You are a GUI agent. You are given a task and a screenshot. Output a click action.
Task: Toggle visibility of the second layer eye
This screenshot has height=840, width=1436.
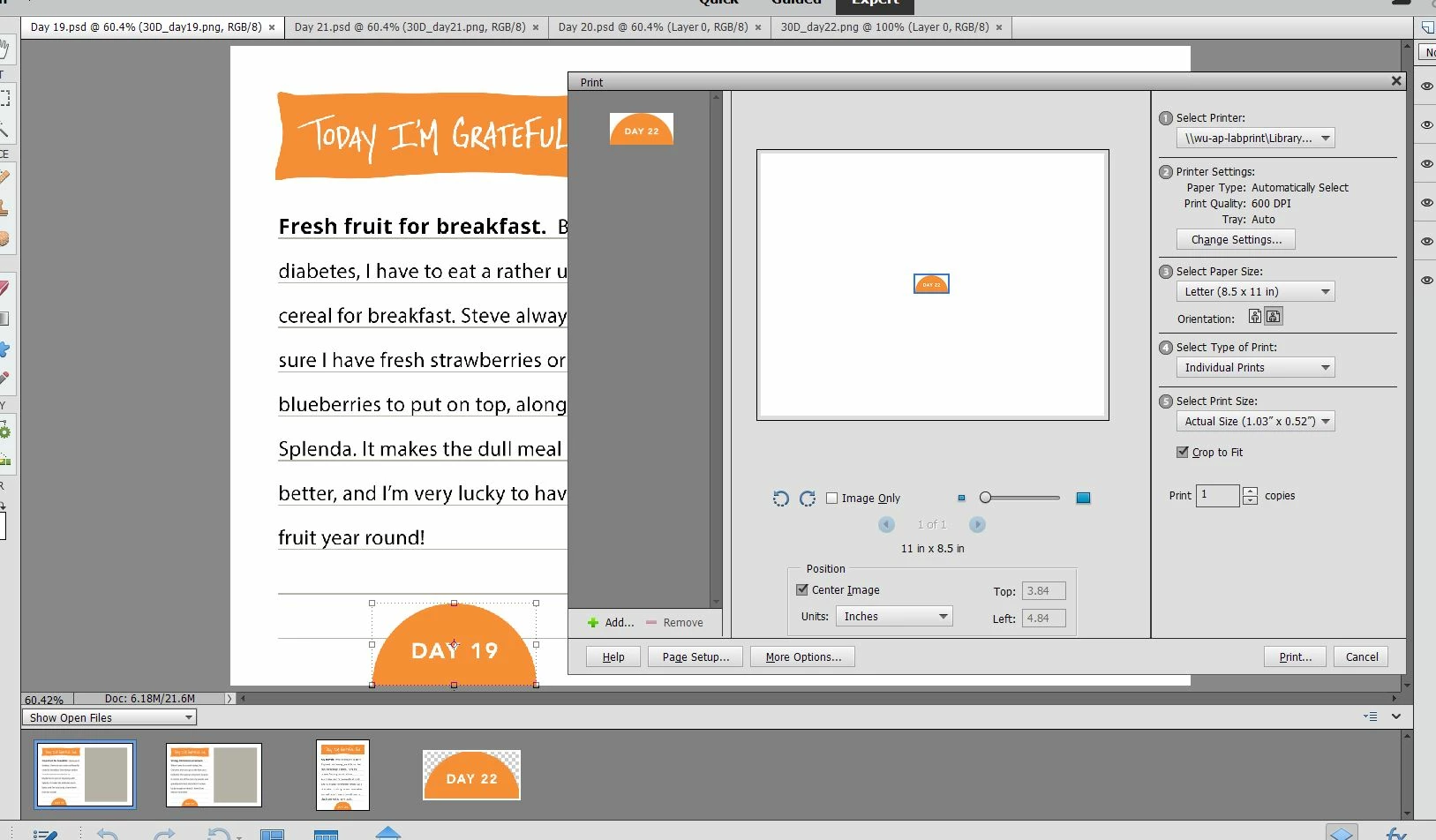[1426, 125]
